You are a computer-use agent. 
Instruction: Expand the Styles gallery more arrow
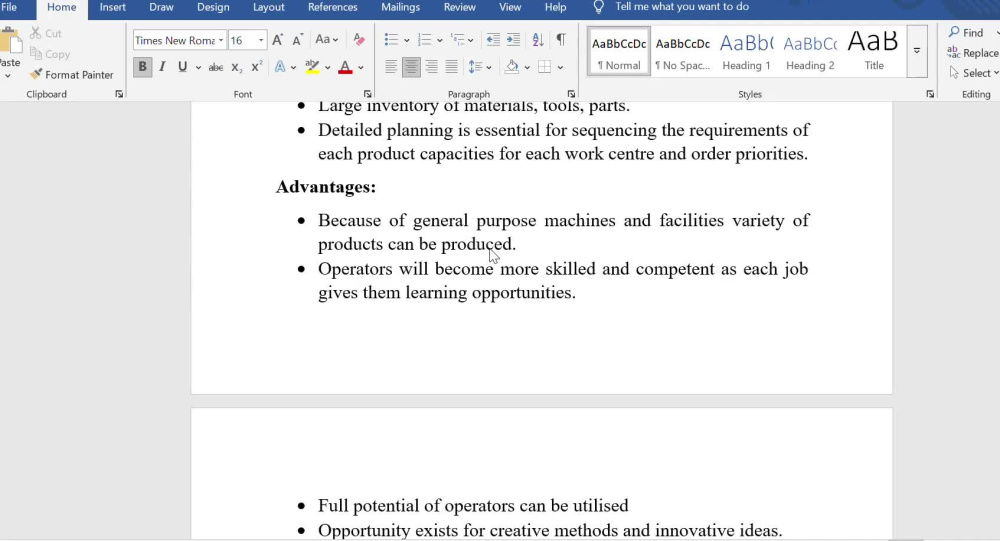pyautogui.click(x=916, y=52)
